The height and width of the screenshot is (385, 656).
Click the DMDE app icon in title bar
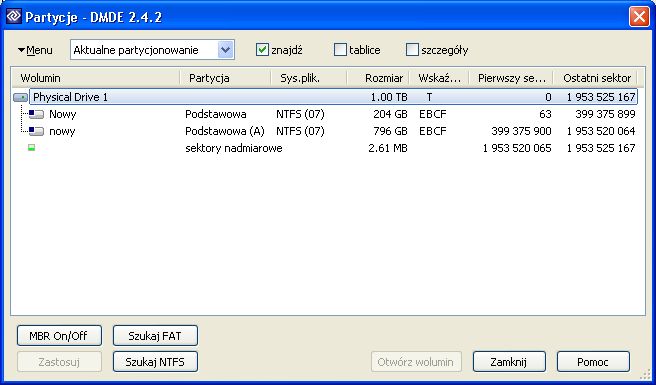click(x=14, y=16)
